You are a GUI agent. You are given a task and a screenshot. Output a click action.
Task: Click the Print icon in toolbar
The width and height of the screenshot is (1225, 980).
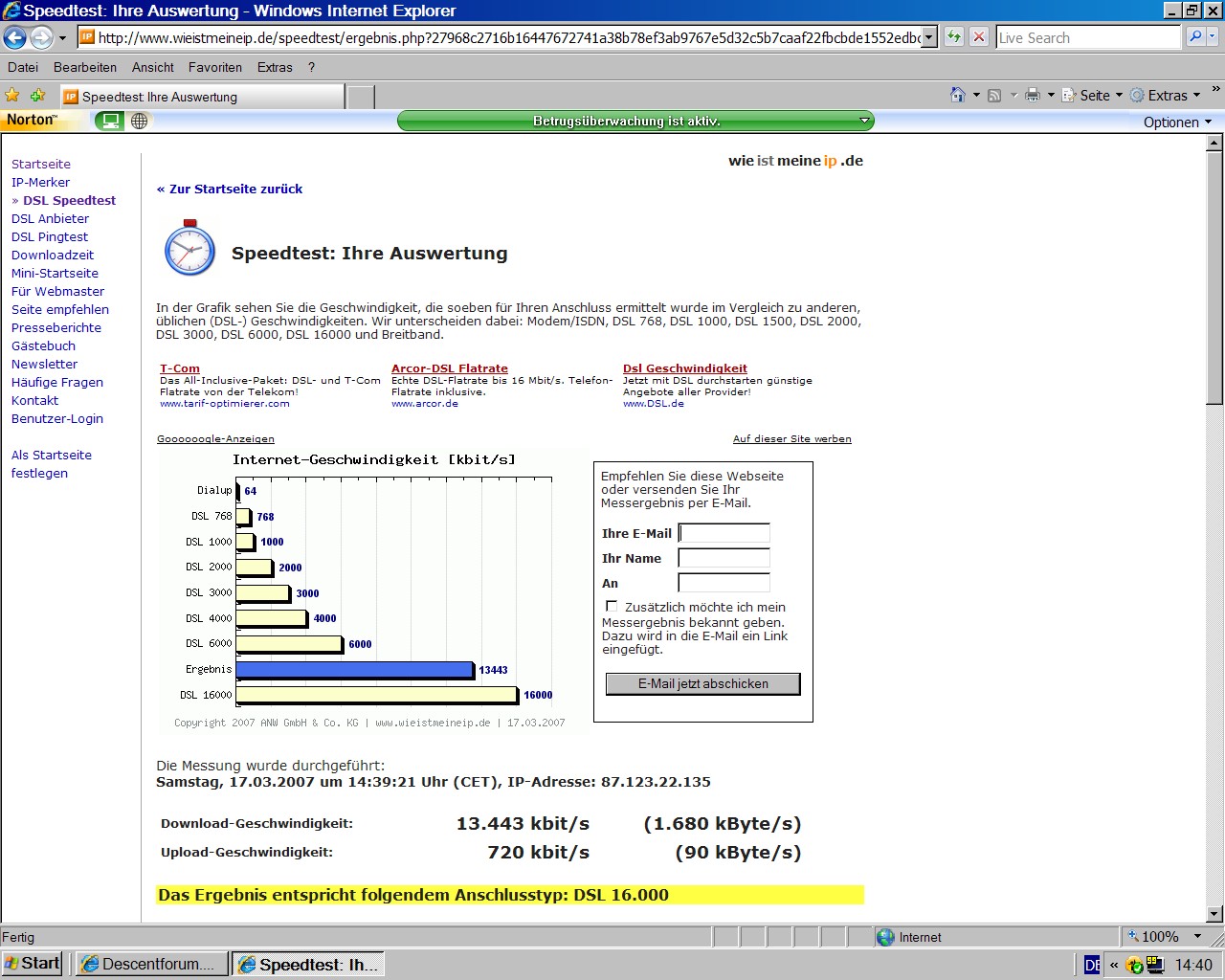point(1032,95)
